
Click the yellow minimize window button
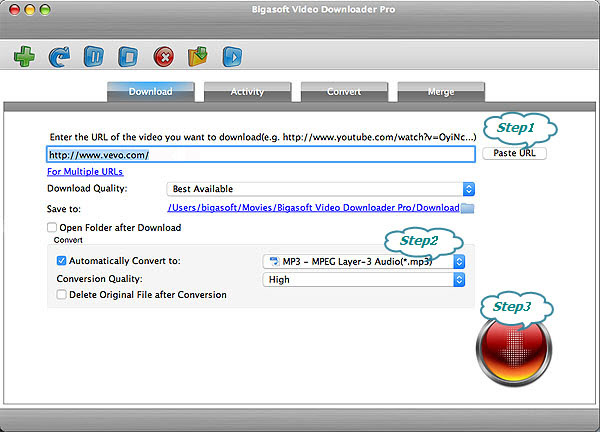(30, 10)
